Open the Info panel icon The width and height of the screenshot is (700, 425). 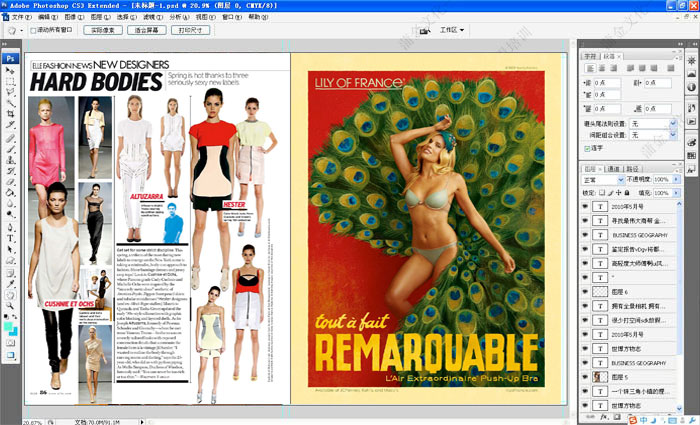(x=692, y=87)
